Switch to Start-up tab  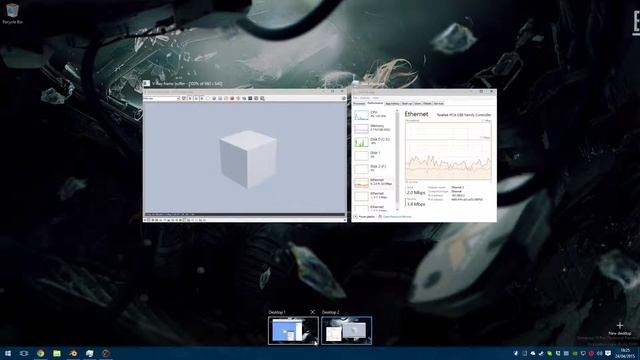click(407, 104)
